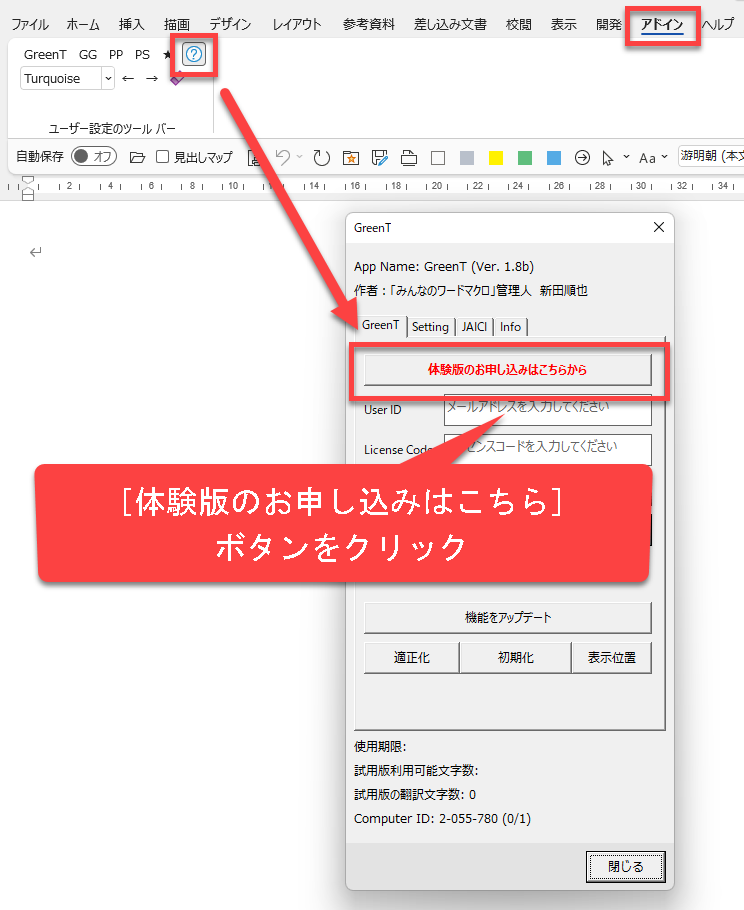Screen dimensions: 744x910
Task: Click the GreenT help question mark icon
Action: click(194, 55)
